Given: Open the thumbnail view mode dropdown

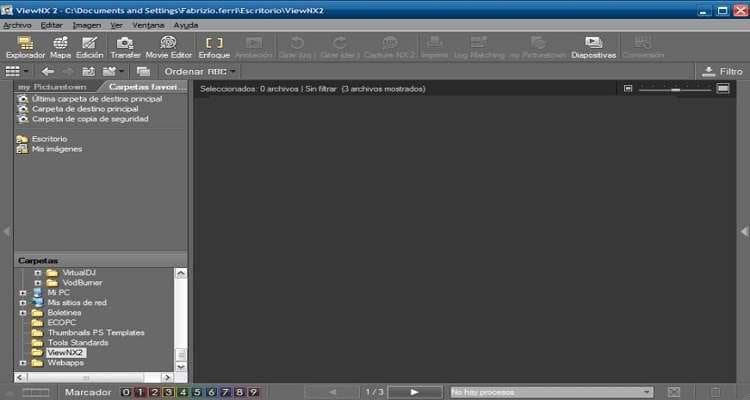Looking at the screenshot, I should point(16,71).
